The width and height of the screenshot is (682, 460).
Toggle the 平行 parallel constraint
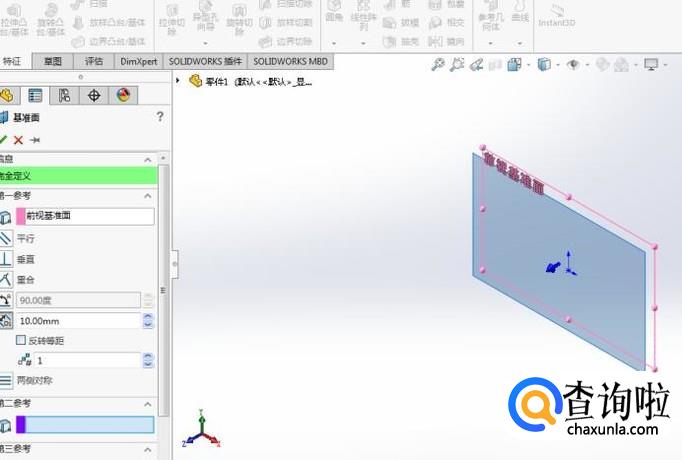pyautogui.click(x=6, y=238)
